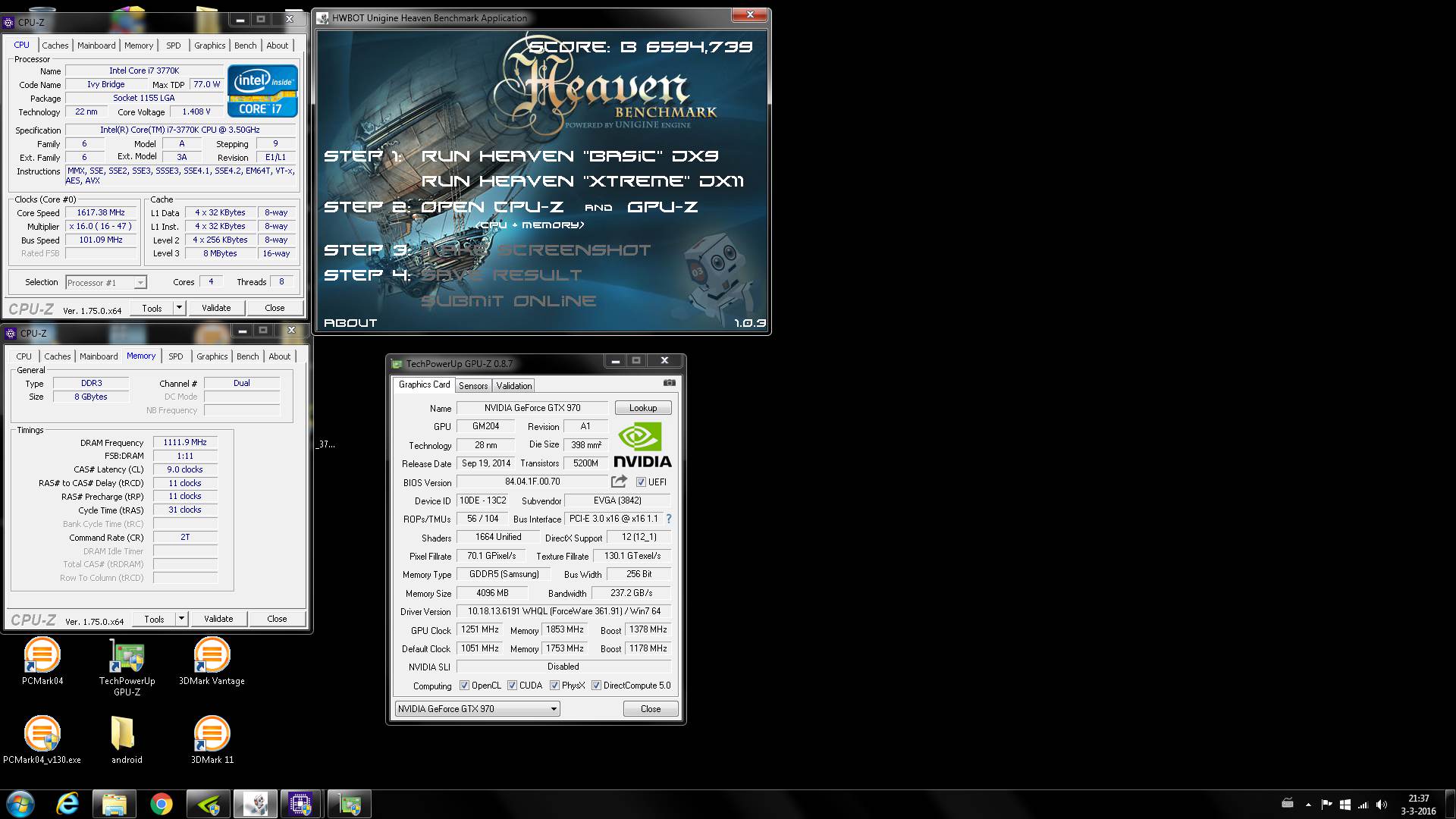
Task: Open the android folder on desktop
Action: point(127,739)
